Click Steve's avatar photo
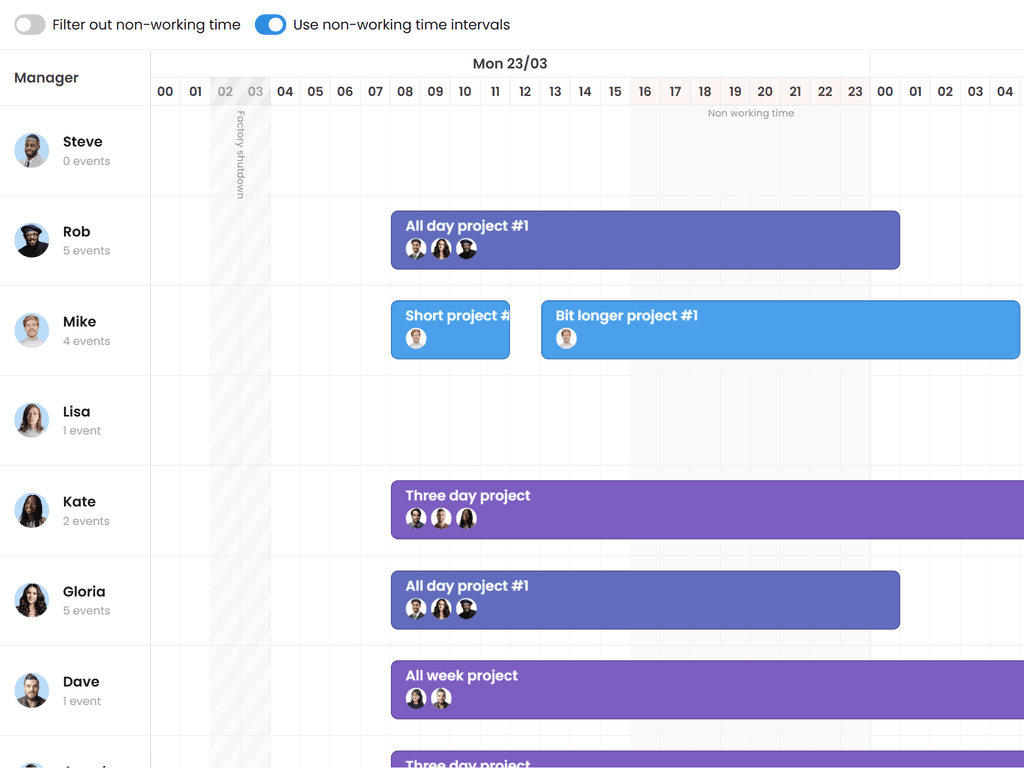Screen dimensions: 1024x768 tap(32, 151)
